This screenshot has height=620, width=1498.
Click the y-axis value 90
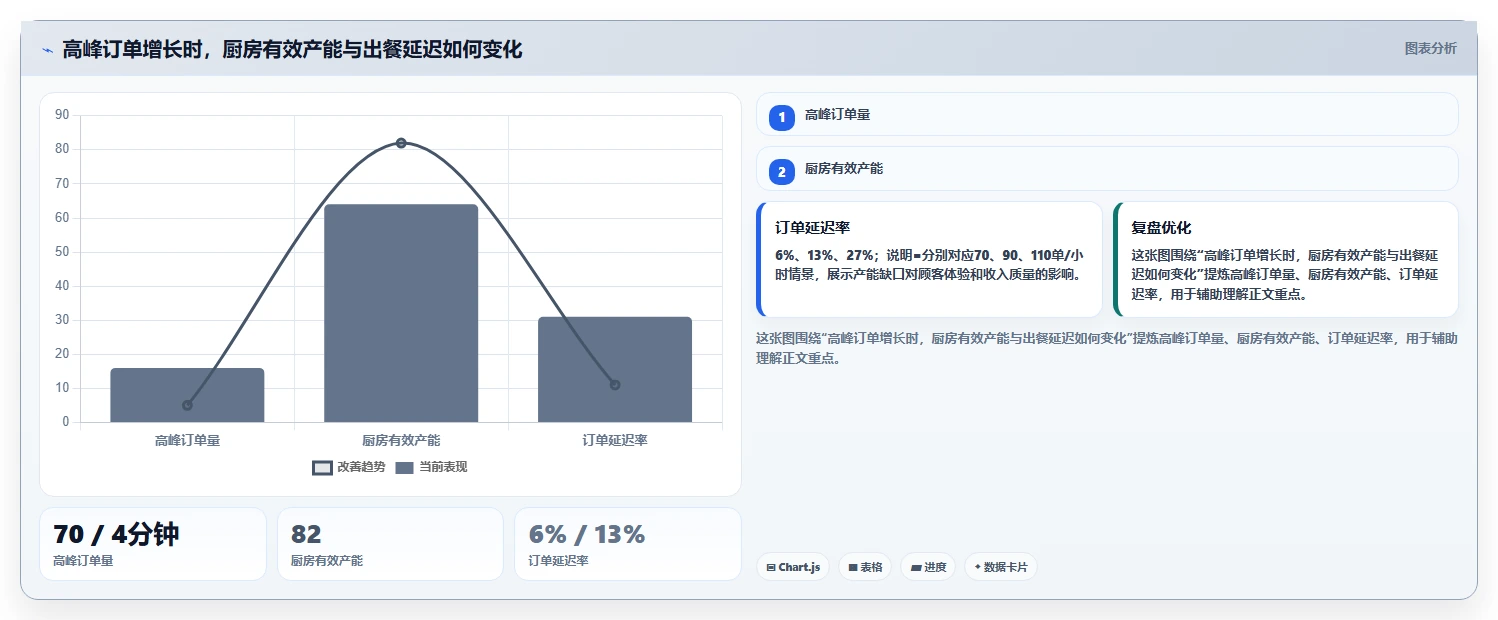pos(62,115)
